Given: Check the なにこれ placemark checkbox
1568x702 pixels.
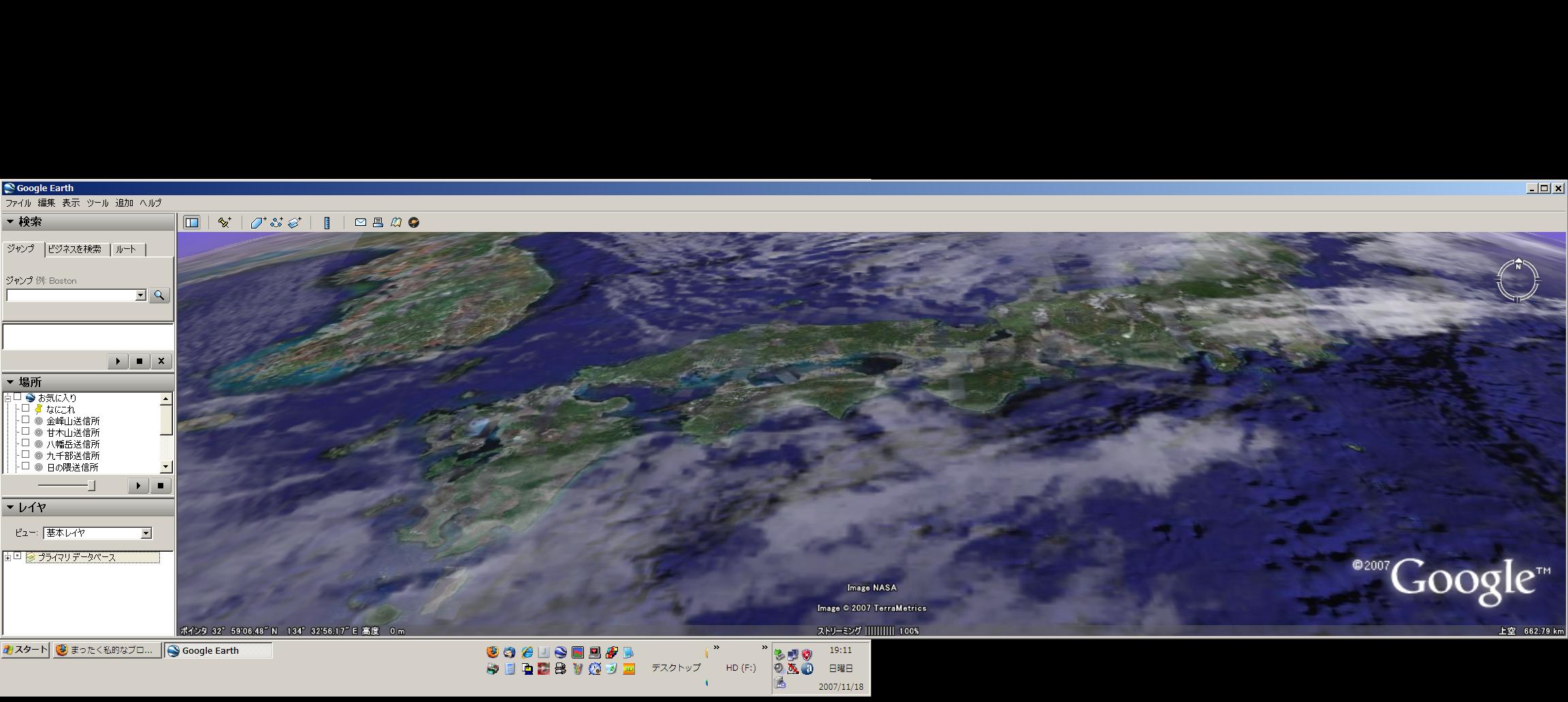Looking at the screenshot, I should pos(26,408).
